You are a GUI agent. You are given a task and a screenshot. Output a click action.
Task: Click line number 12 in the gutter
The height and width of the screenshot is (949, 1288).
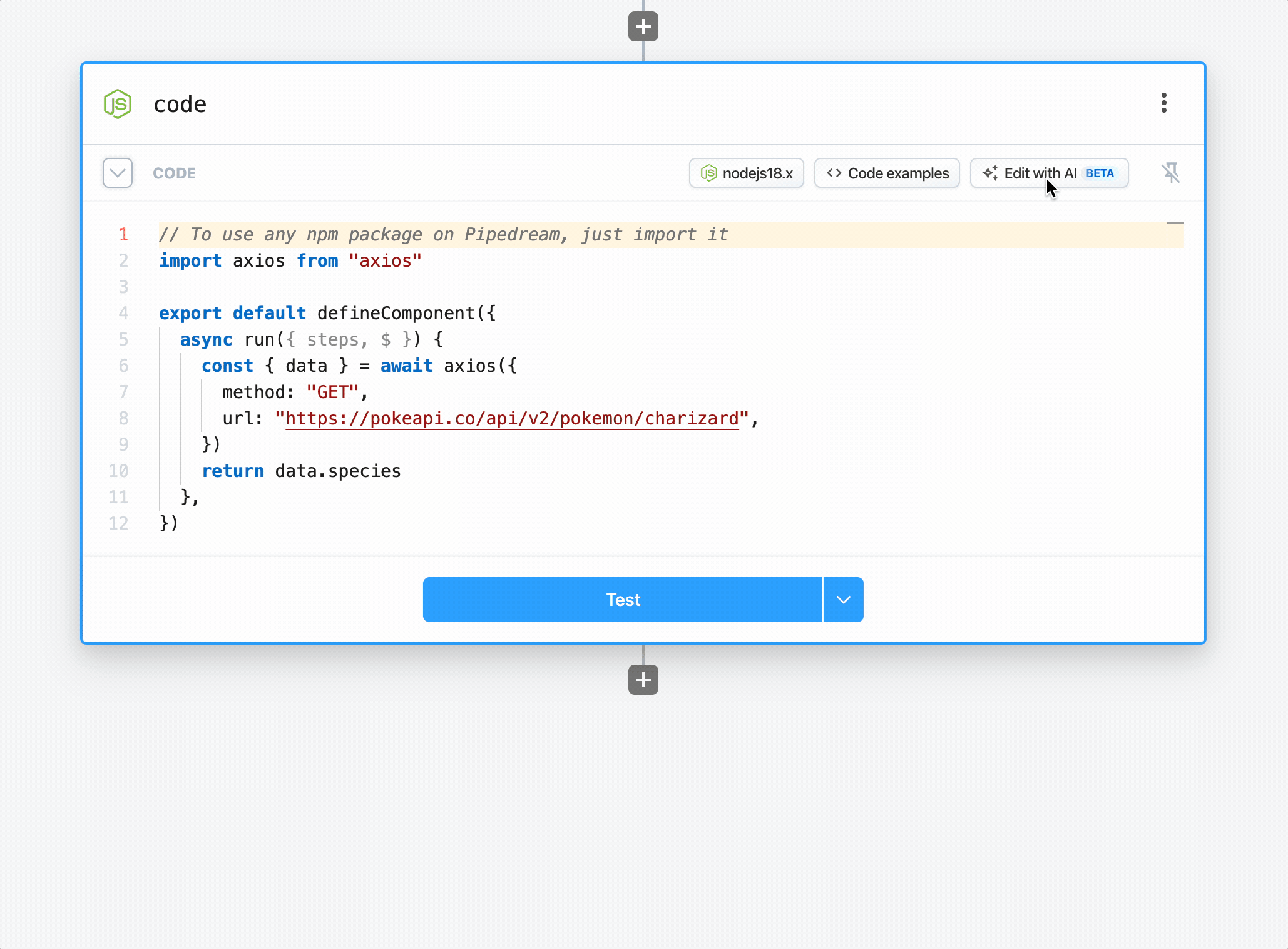point(118,523)
